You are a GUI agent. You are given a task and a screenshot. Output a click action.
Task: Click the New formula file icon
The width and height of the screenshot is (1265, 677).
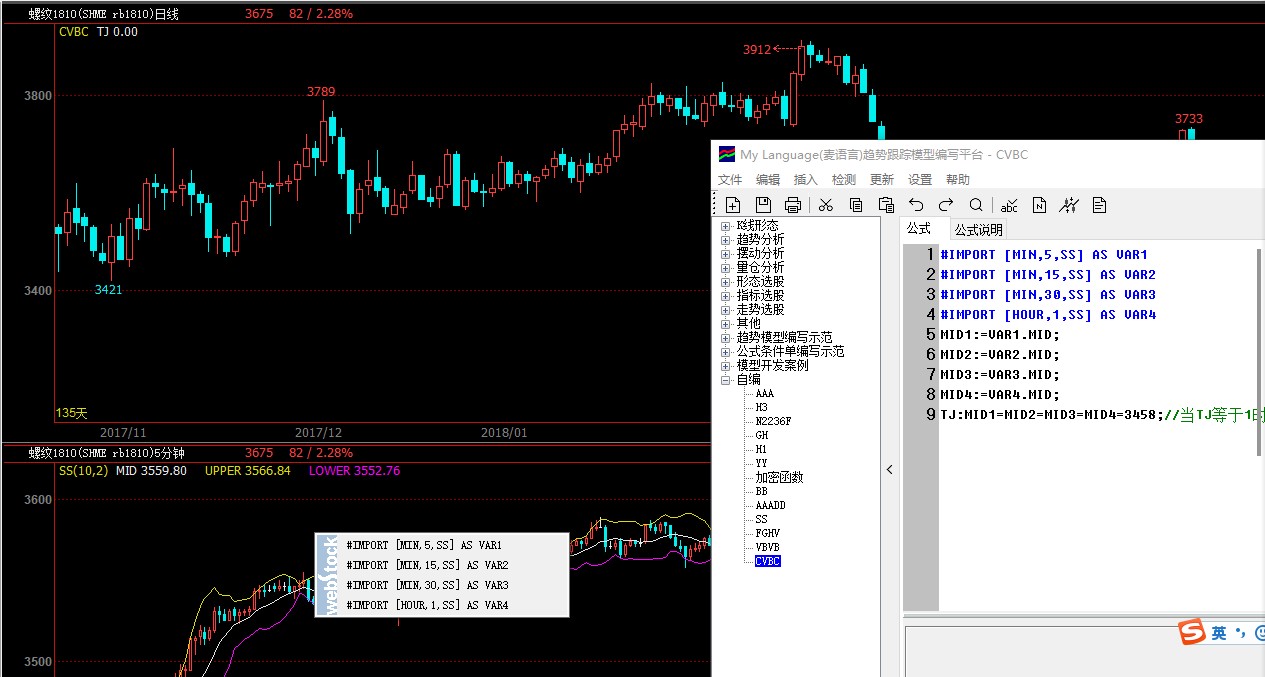(x=733, y=205)
